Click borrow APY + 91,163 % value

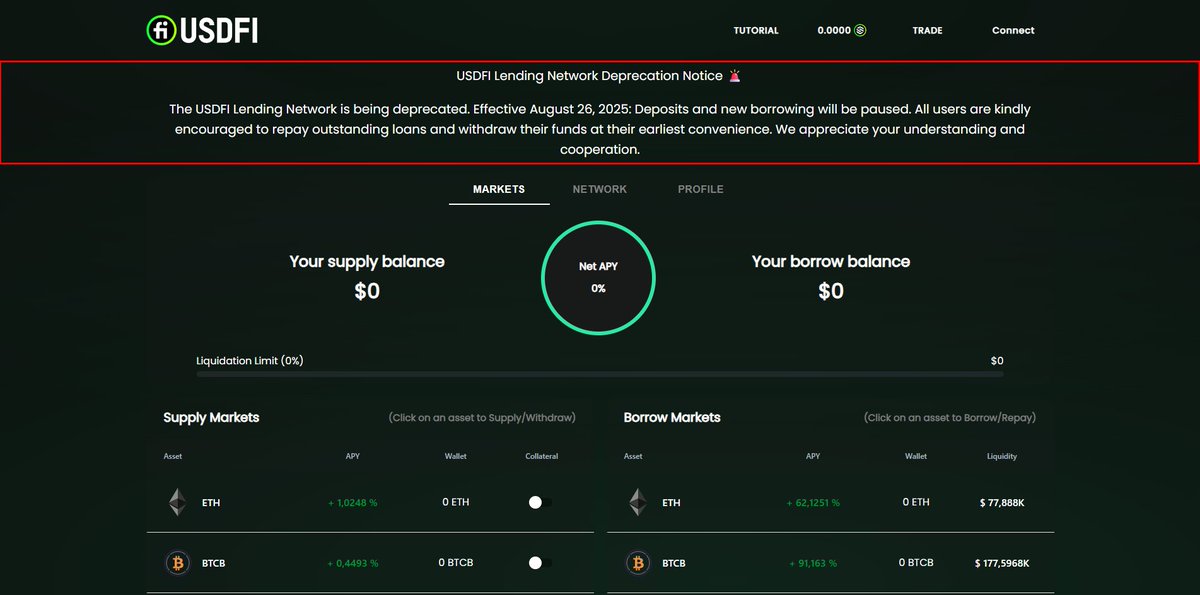point(813,563)
